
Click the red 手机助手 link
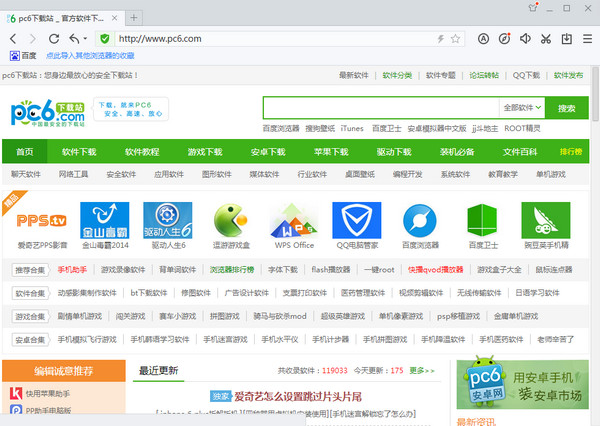pyautogui.click(x=72, y=269)
